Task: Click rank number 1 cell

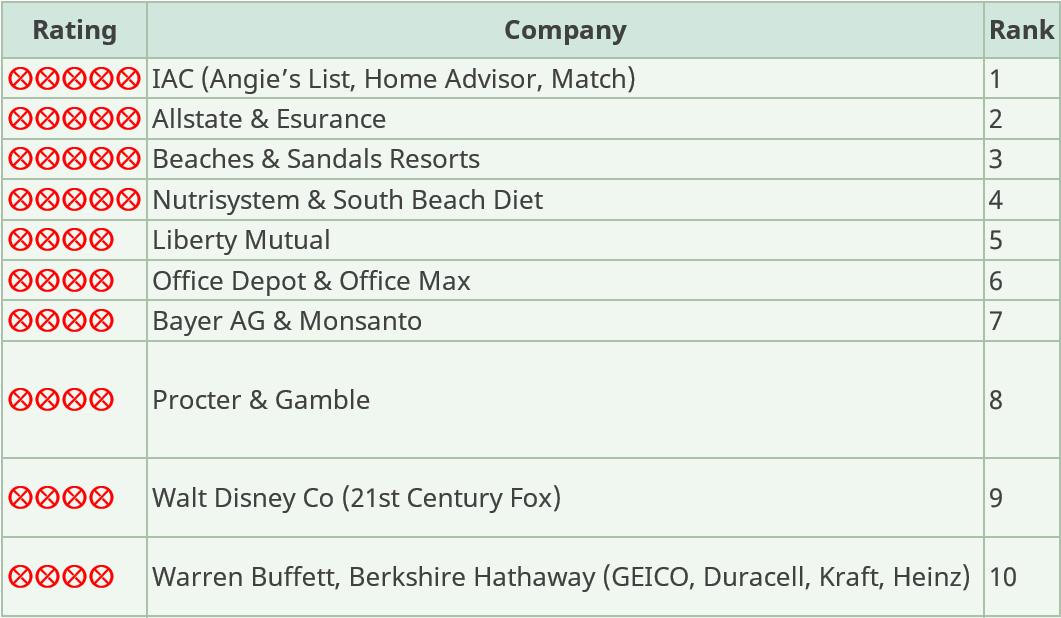Action: point(996,79)
